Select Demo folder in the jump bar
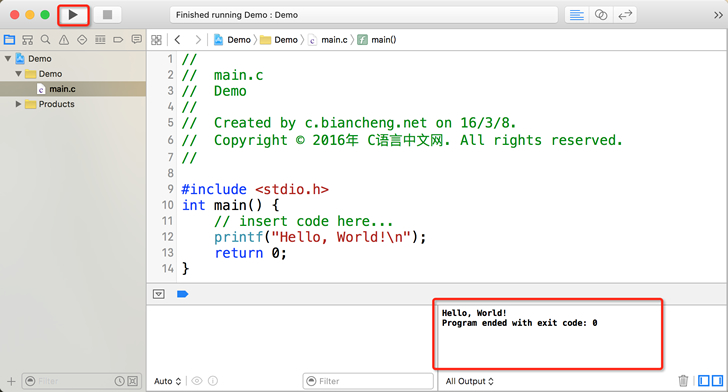Image resolution: width=728 pixels, height=392 pixels. click(279, 40)
